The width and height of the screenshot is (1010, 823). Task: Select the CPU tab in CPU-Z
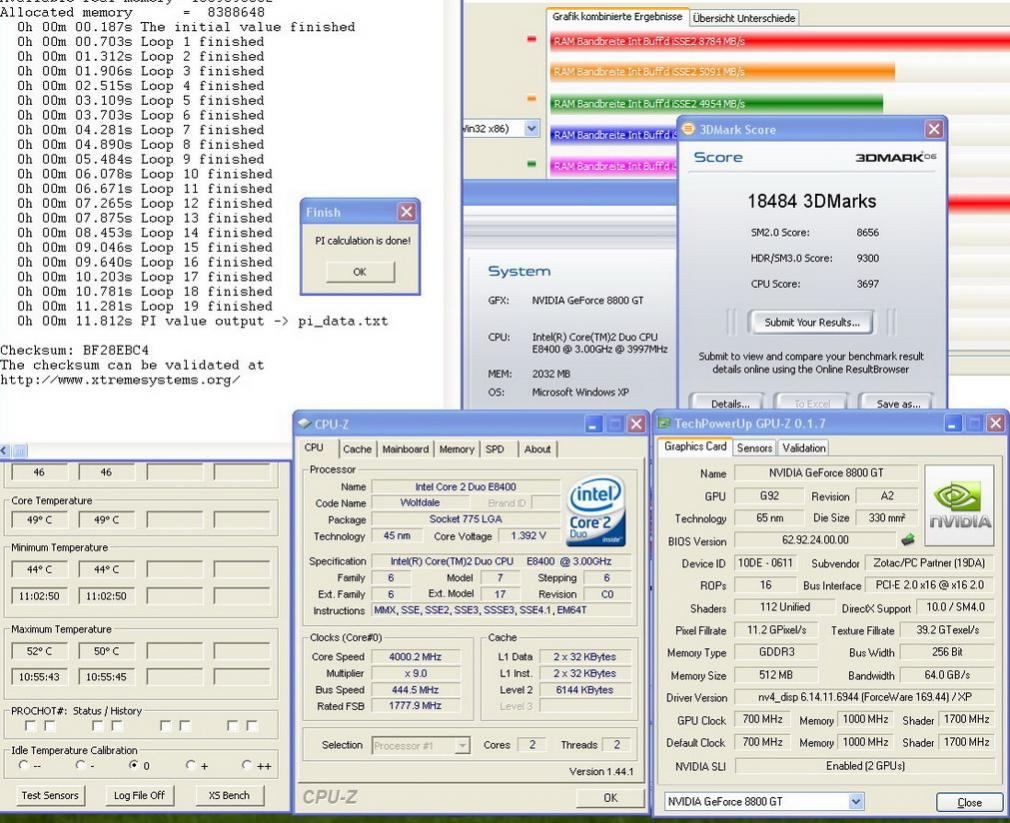click(314, 448)
